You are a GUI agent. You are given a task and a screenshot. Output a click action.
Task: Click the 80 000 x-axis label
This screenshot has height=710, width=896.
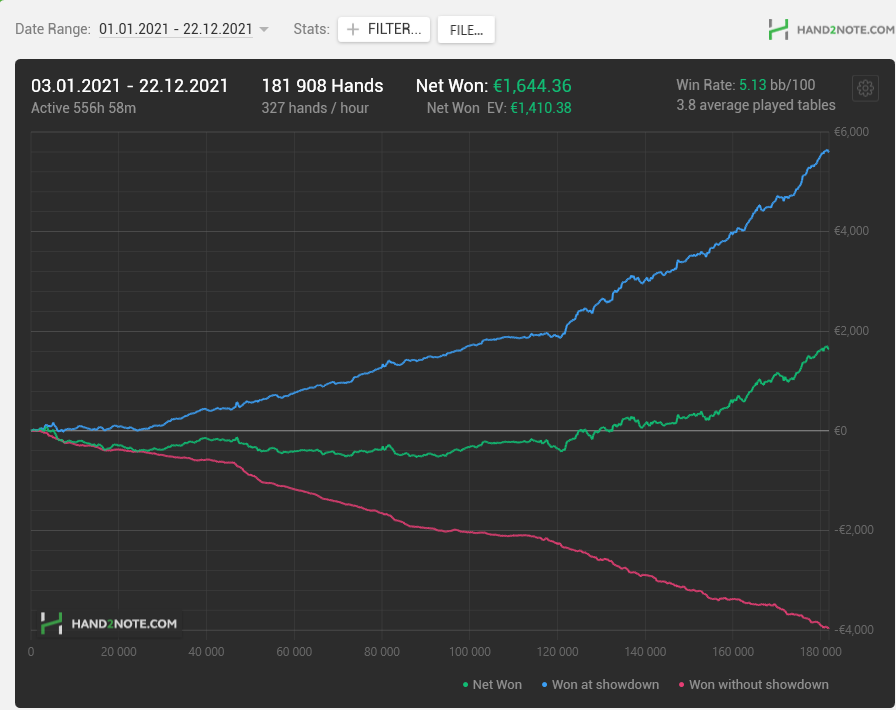click(x=382, y=652)
